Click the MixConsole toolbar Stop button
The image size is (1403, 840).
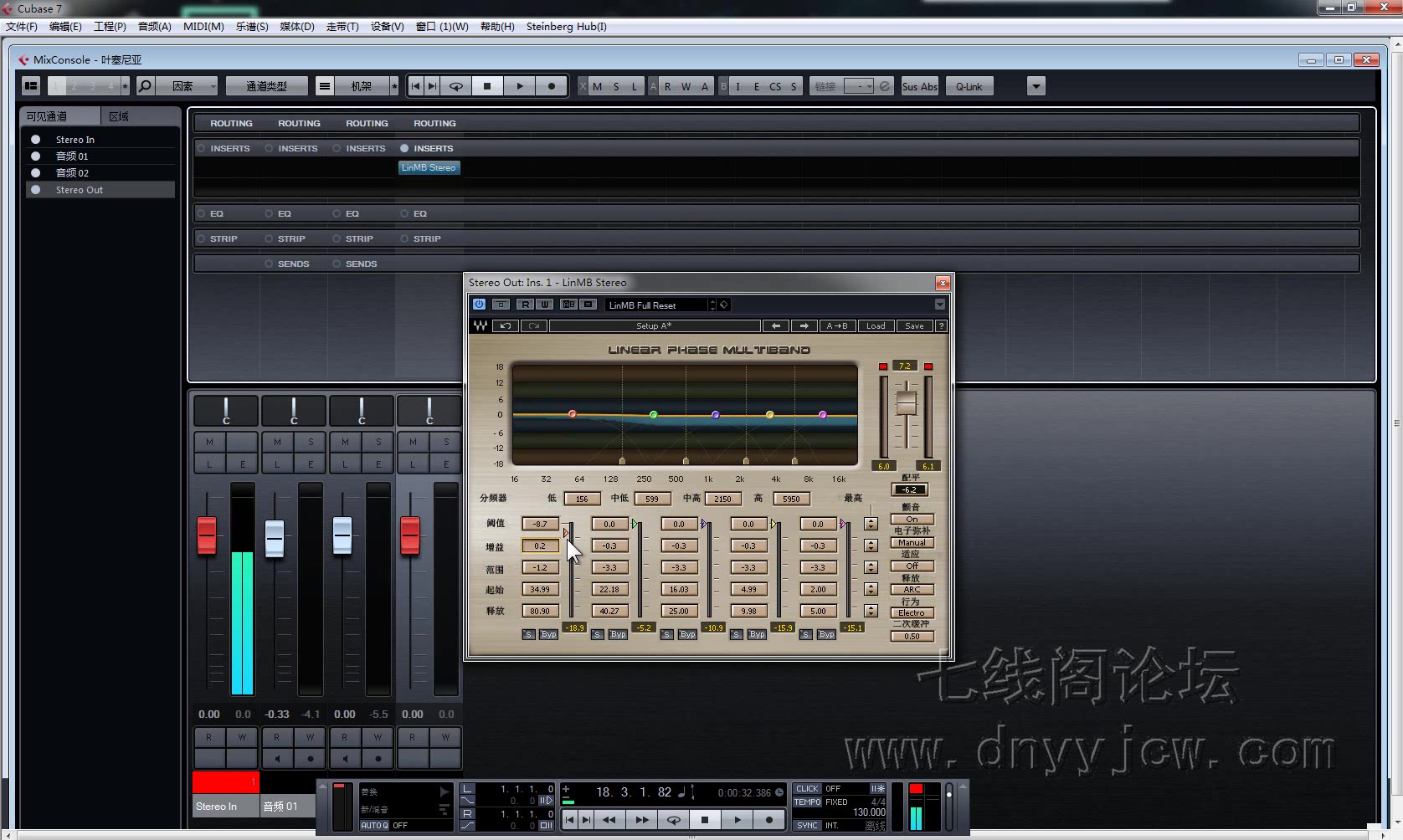tap(487, 86)
